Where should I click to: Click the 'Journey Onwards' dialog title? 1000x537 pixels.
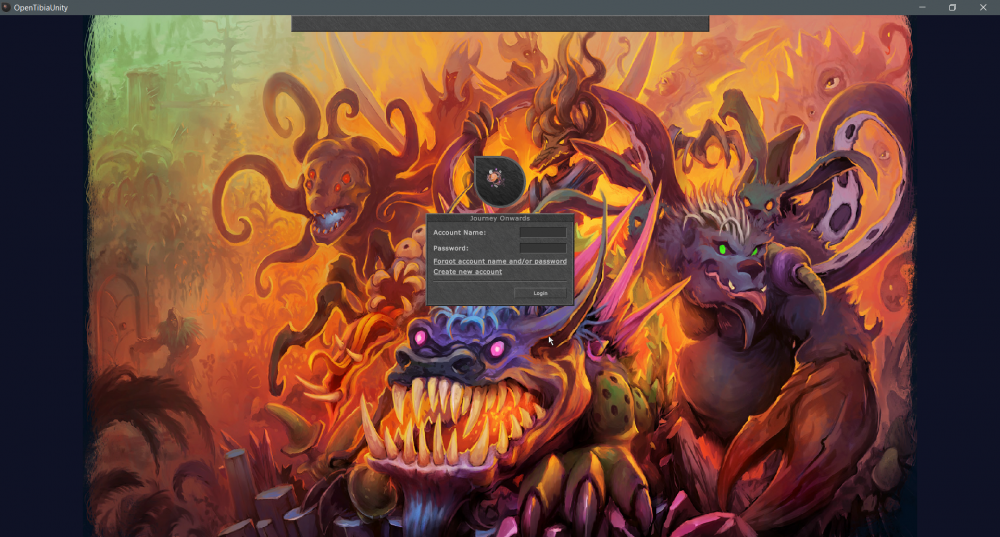coord(500,218)
